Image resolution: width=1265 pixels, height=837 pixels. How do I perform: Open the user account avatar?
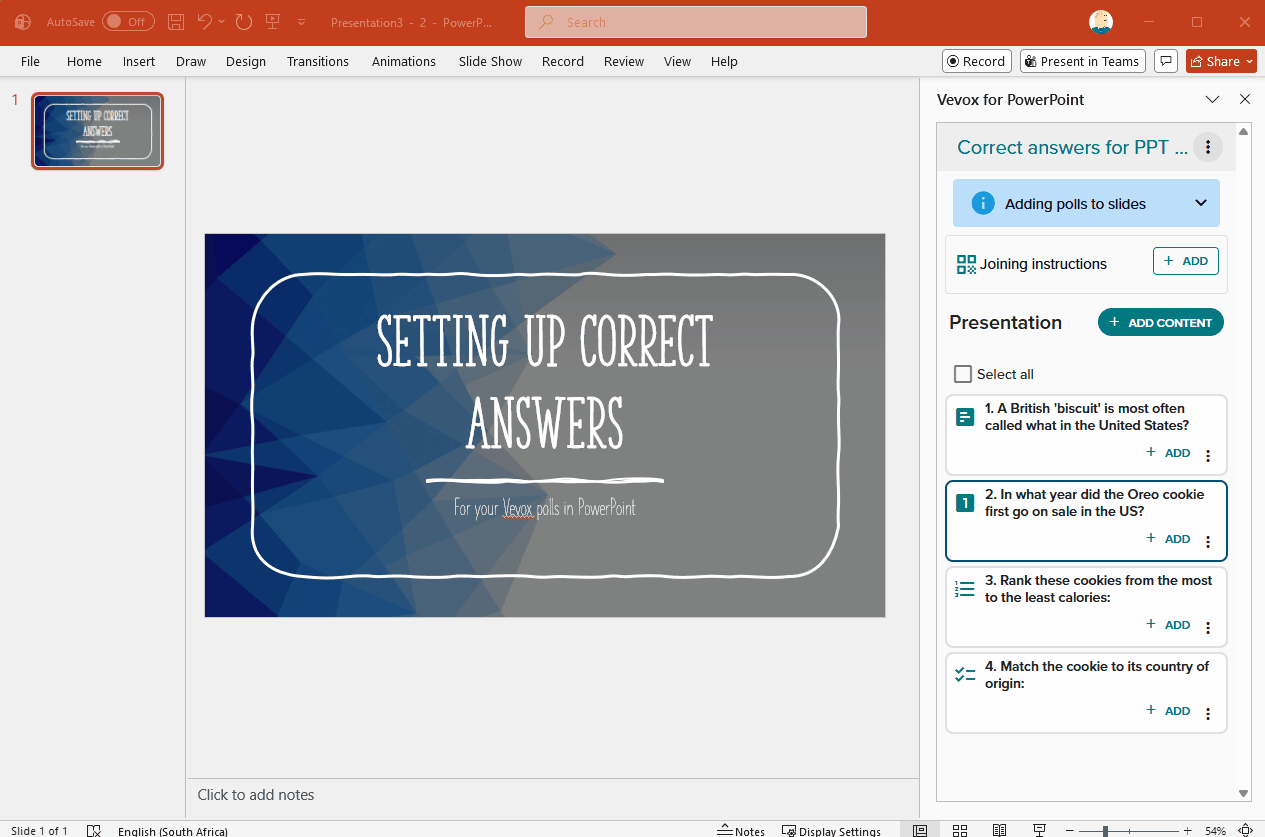coord(1101,22)
